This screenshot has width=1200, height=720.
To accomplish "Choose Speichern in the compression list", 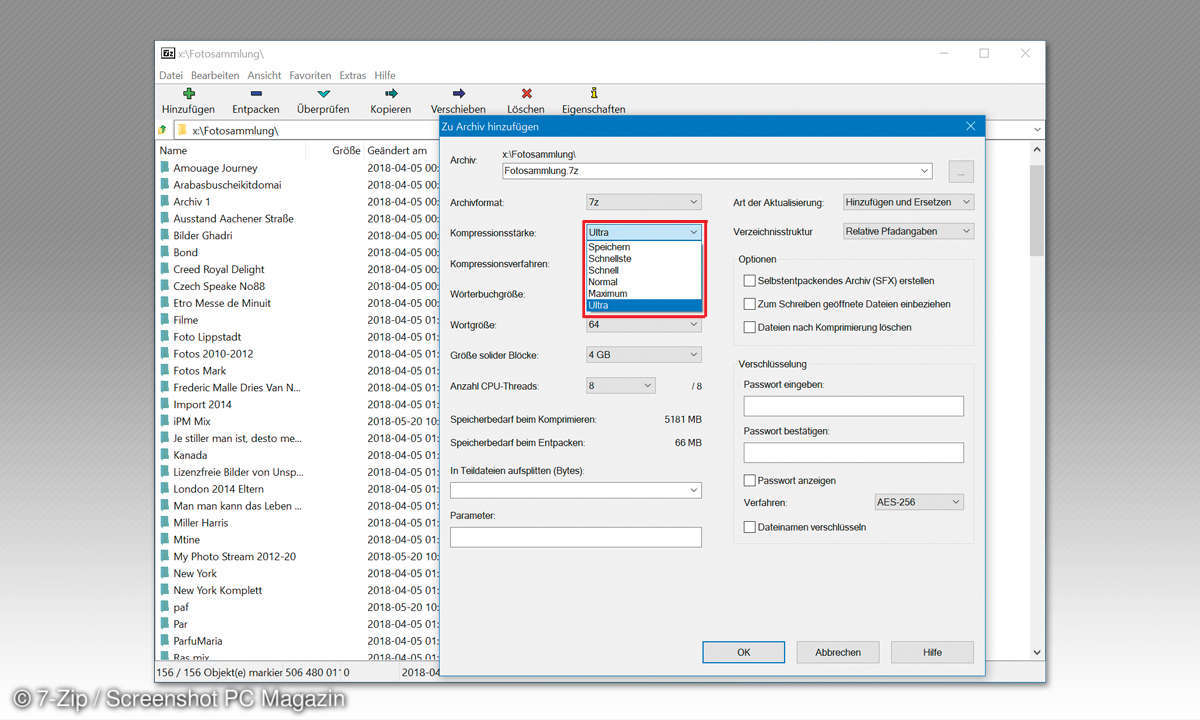I will click(x=643, y=247).
